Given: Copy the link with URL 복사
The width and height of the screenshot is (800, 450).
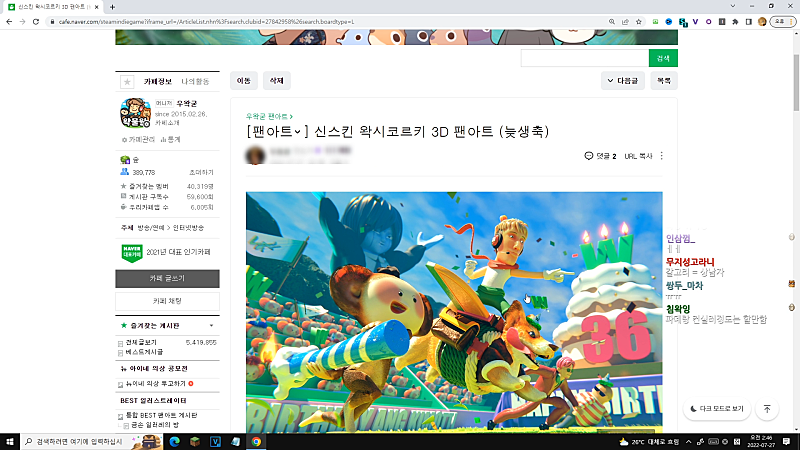Looking at the screenshot, I should pyautogui.click(x=638, y=156).
